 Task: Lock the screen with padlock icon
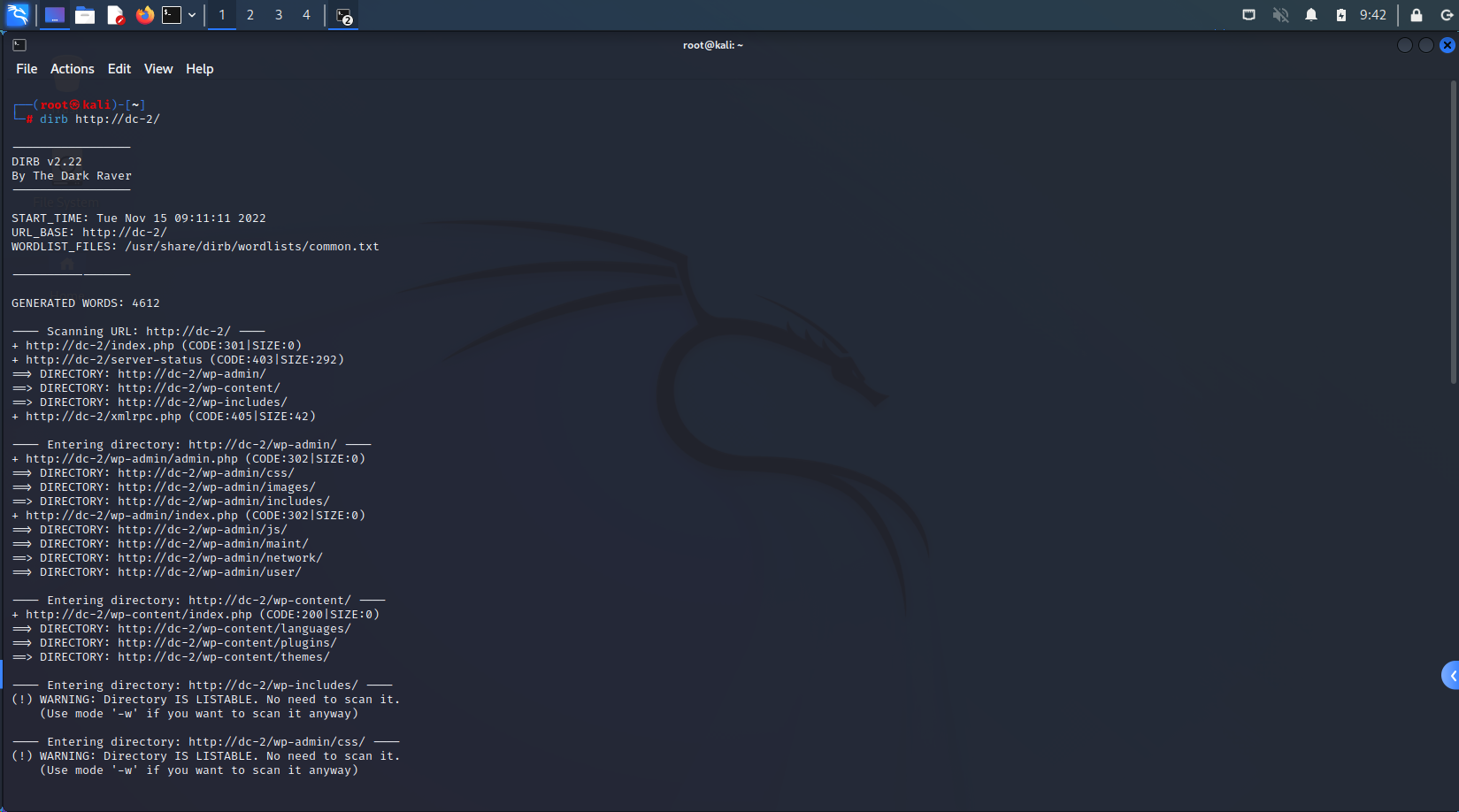[1417, 15]
